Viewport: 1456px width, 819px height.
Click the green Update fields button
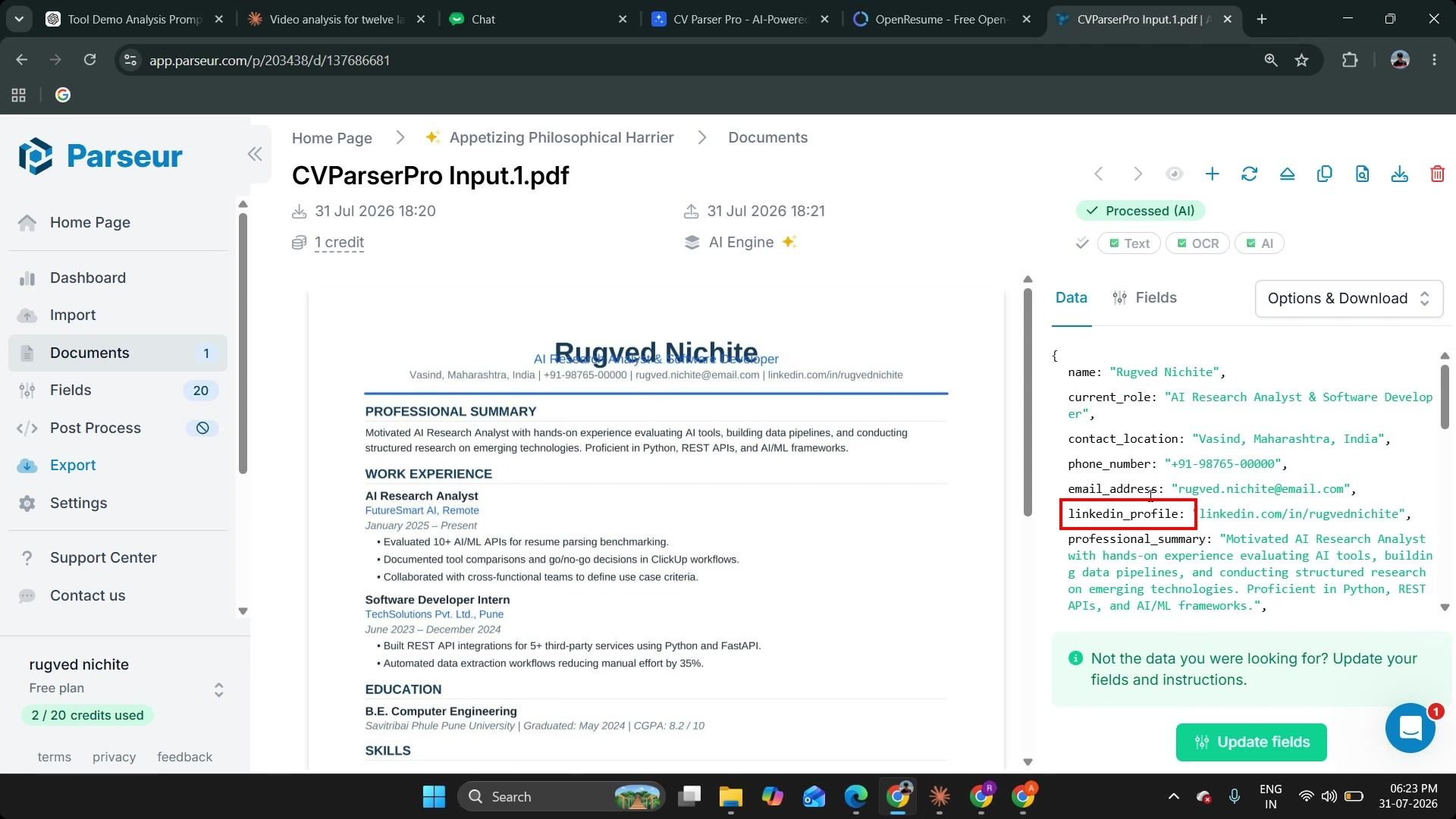click(x=1251, y=742)
